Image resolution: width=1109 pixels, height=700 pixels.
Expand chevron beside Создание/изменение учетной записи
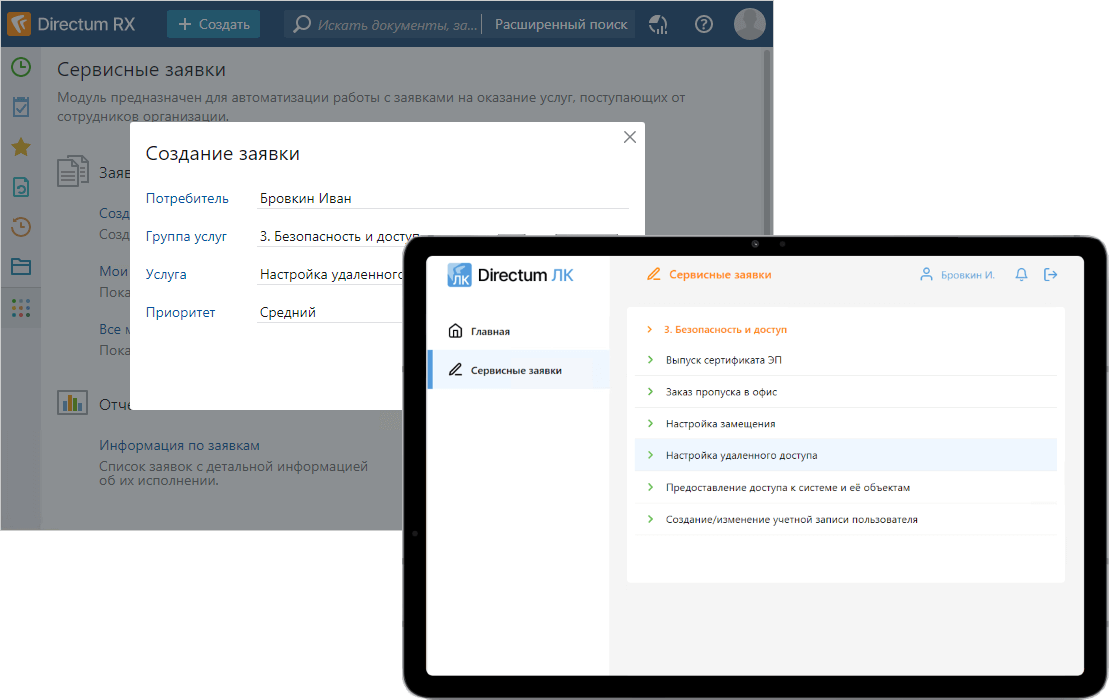(650, 519)
